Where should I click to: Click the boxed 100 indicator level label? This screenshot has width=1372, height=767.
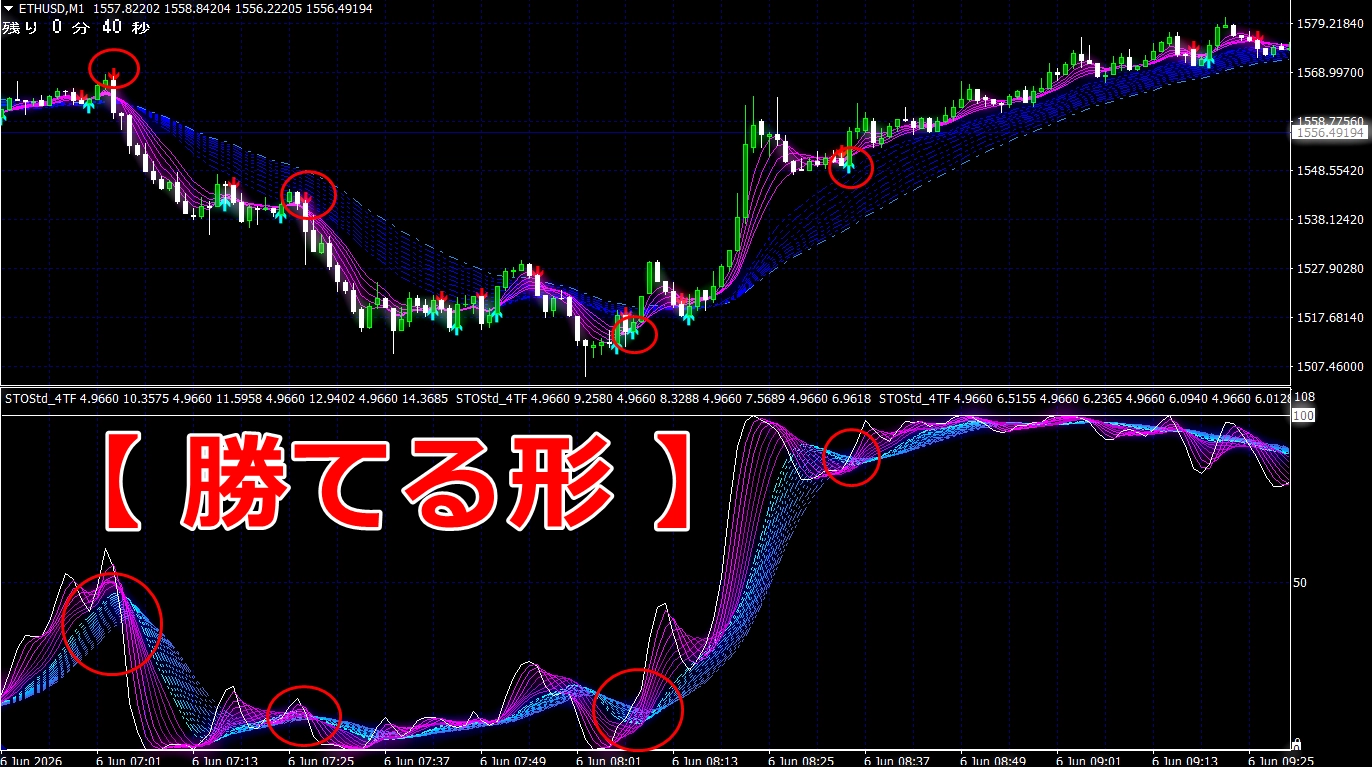click(x=1302, y=413)
